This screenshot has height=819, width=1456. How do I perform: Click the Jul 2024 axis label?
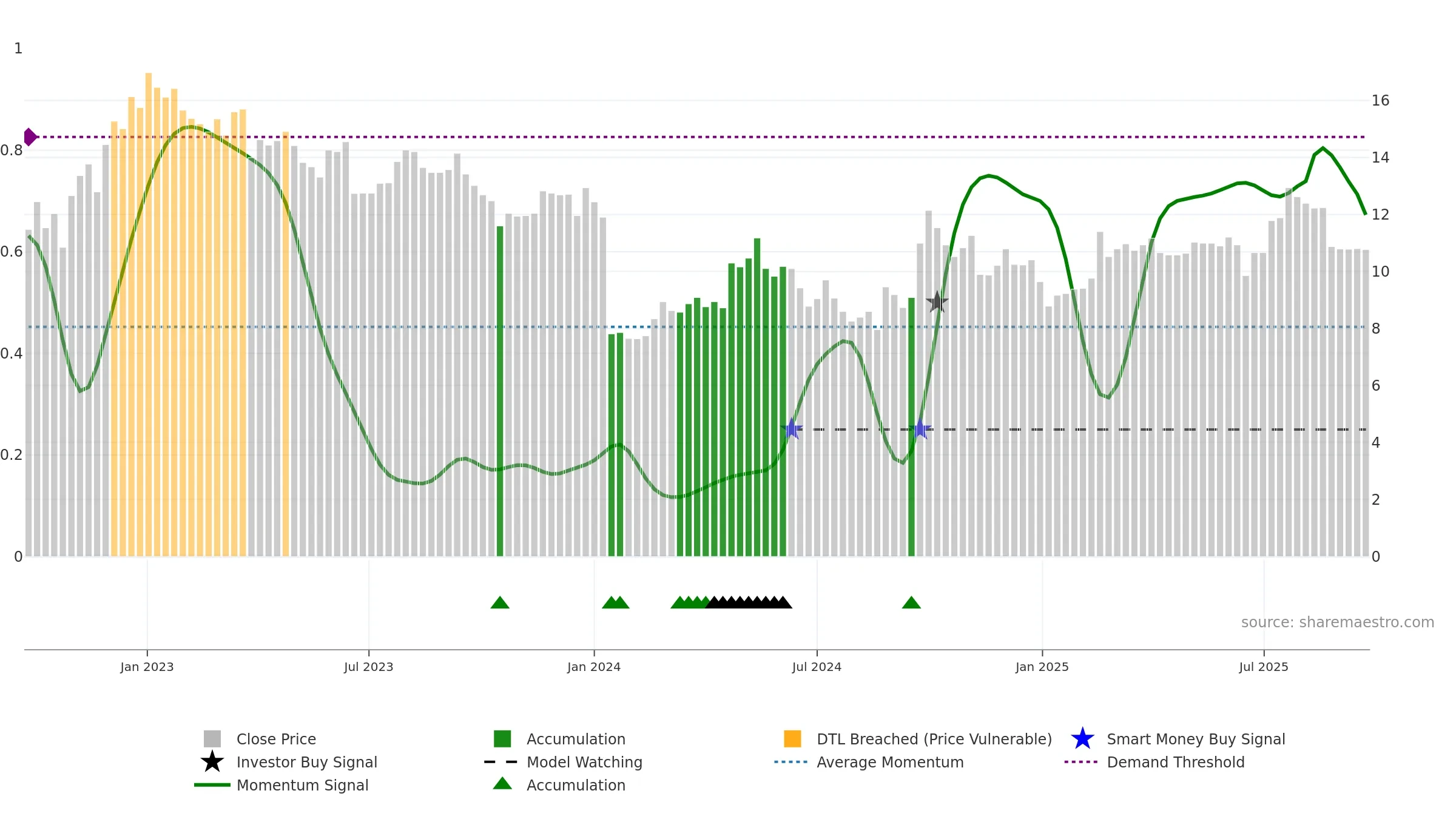(817, 667)
